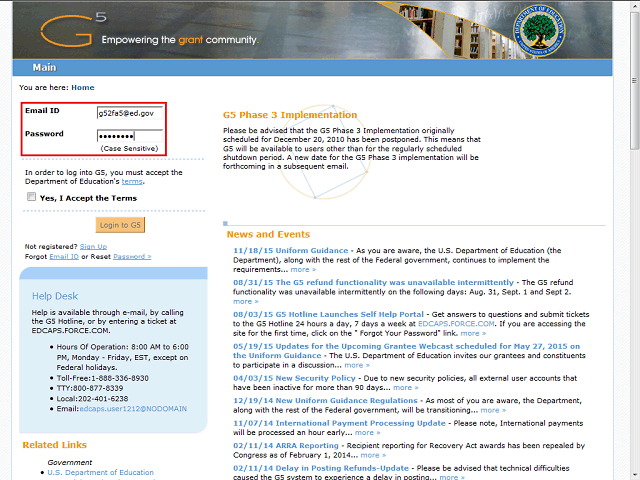Open the U.S. Department of Education related link
Screen dimensions: 640x480
(100, 472)
